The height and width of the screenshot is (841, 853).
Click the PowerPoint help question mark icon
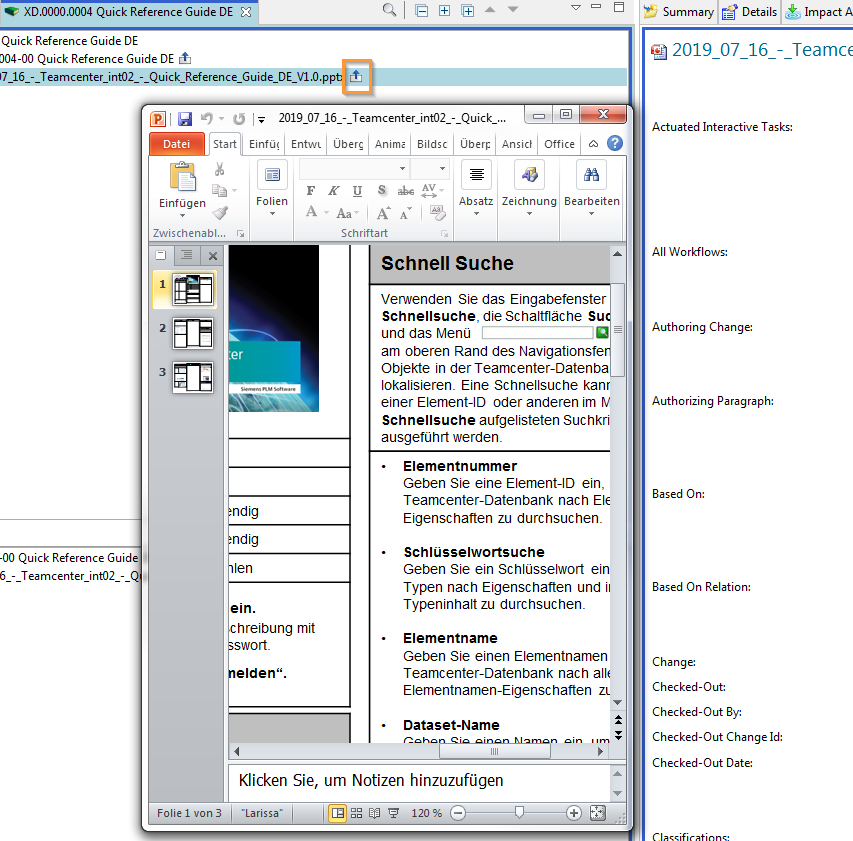(615, 143)
